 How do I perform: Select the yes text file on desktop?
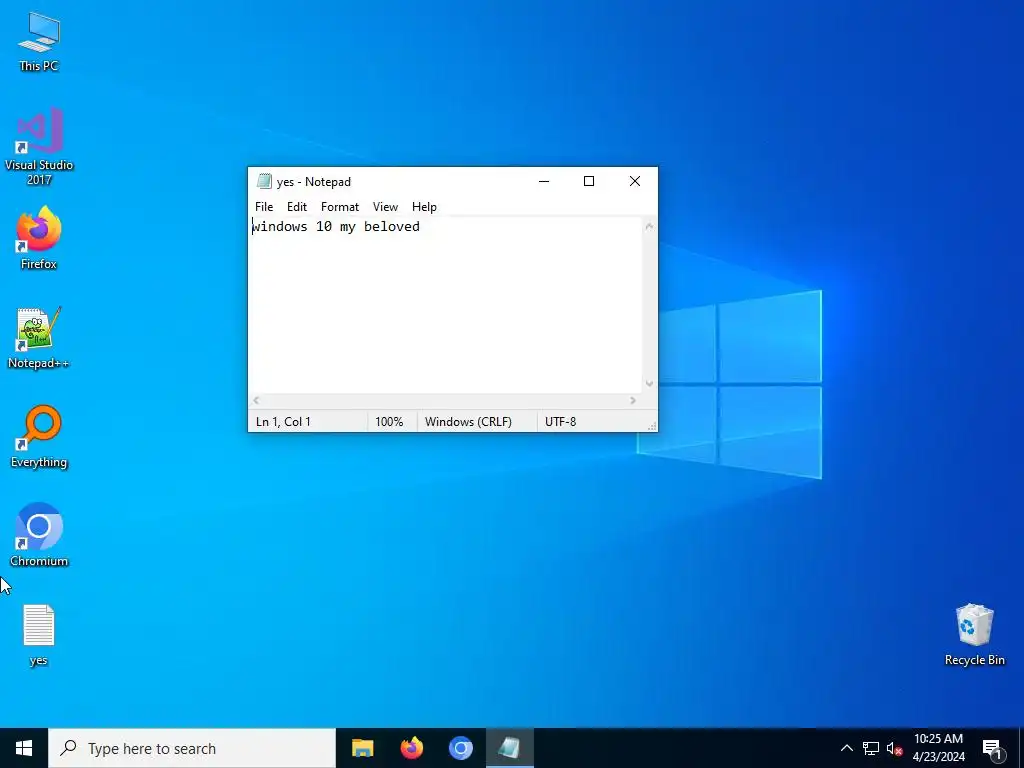click(x=39, y=635)
